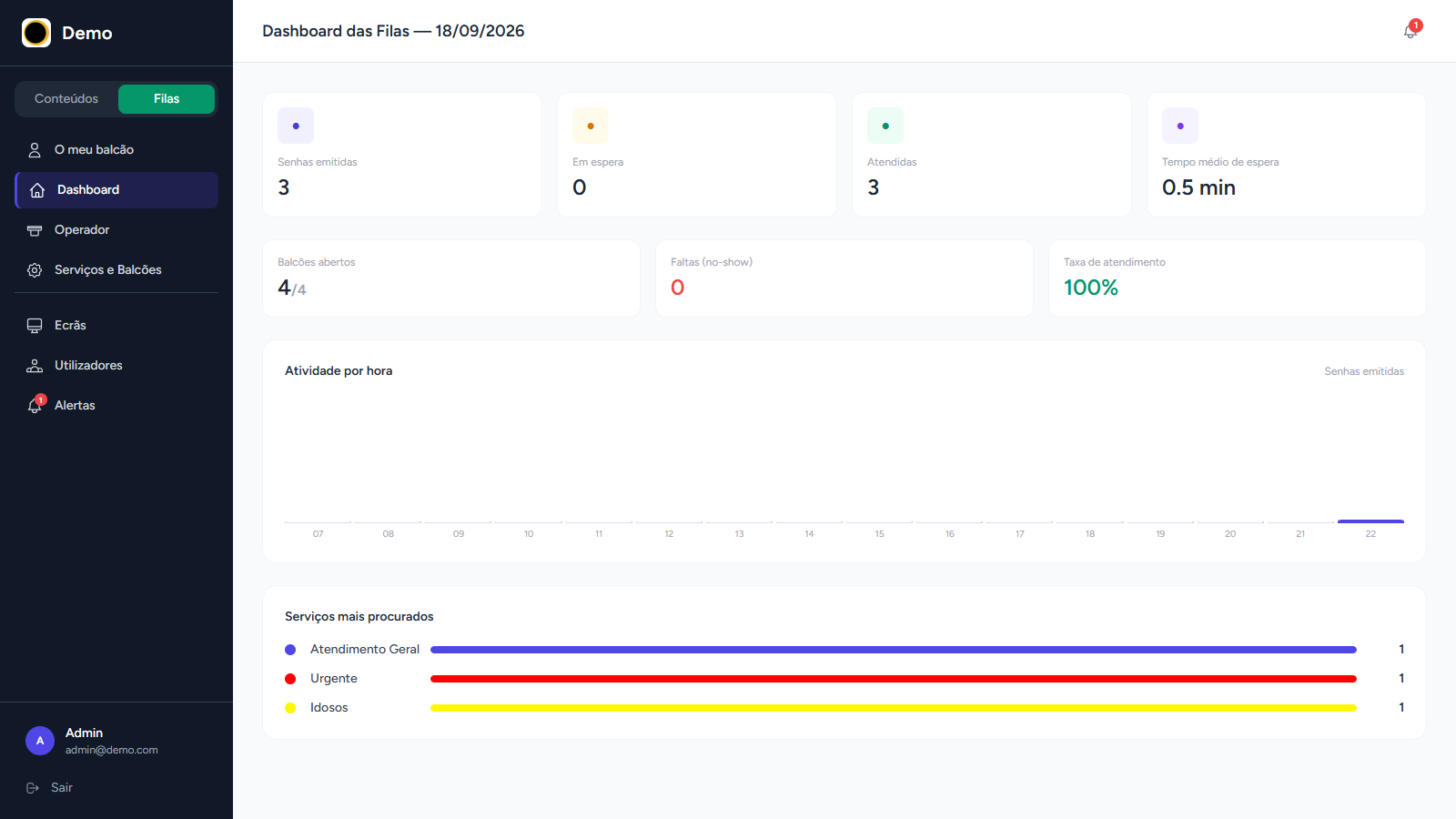Click the Atendimento Geral blue progress bar
This screenshot has height=819, width=1456.
[x=894, y=650]
